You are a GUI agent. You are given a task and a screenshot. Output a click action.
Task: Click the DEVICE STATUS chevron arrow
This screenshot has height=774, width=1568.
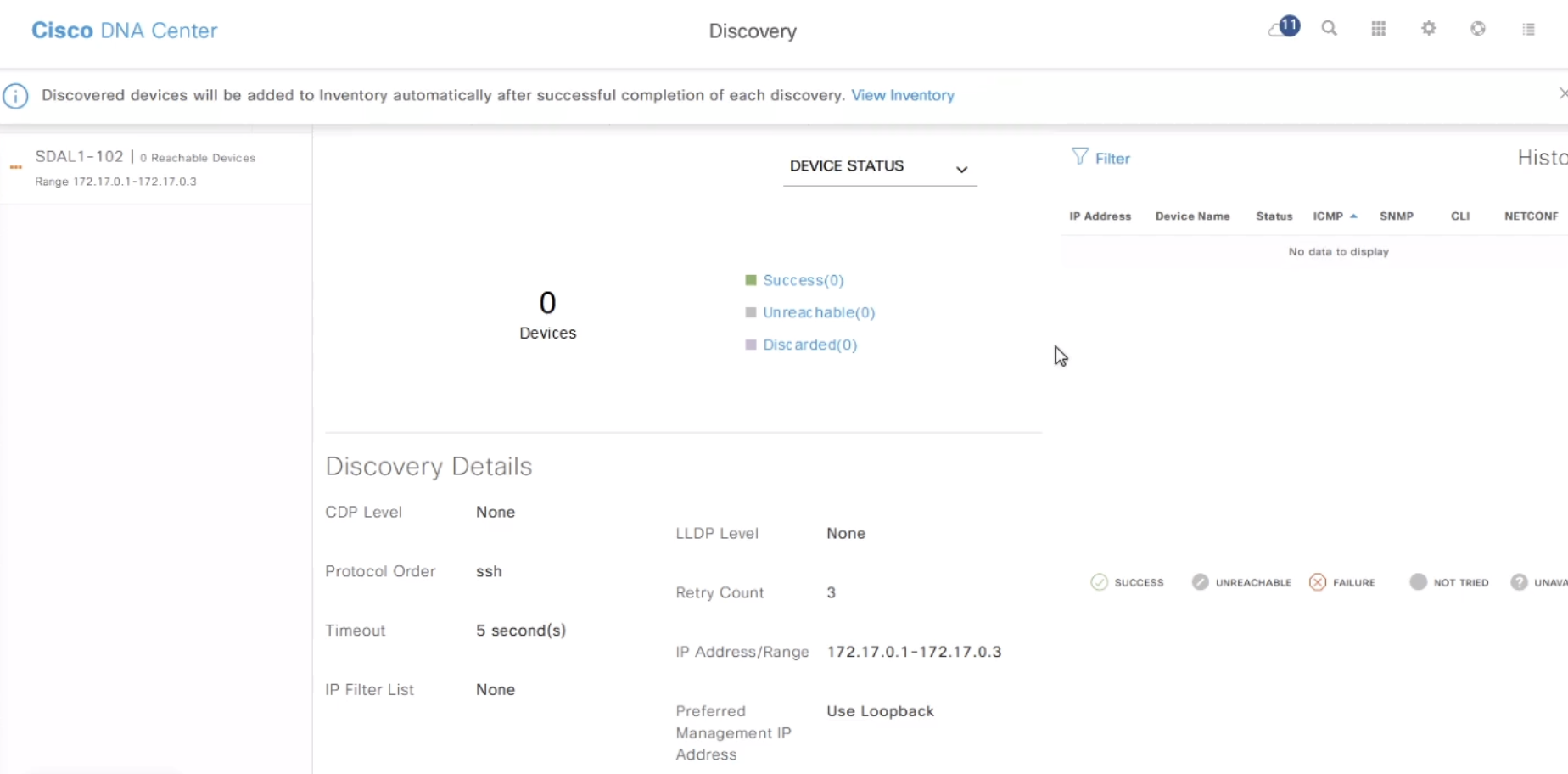[x=961, y=169]
